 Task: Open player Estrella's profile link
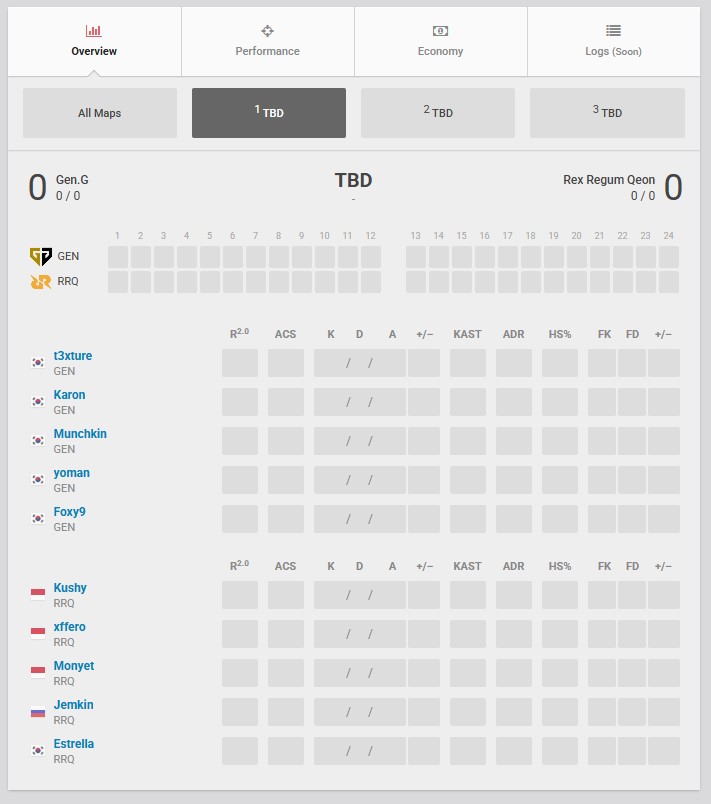74,744
